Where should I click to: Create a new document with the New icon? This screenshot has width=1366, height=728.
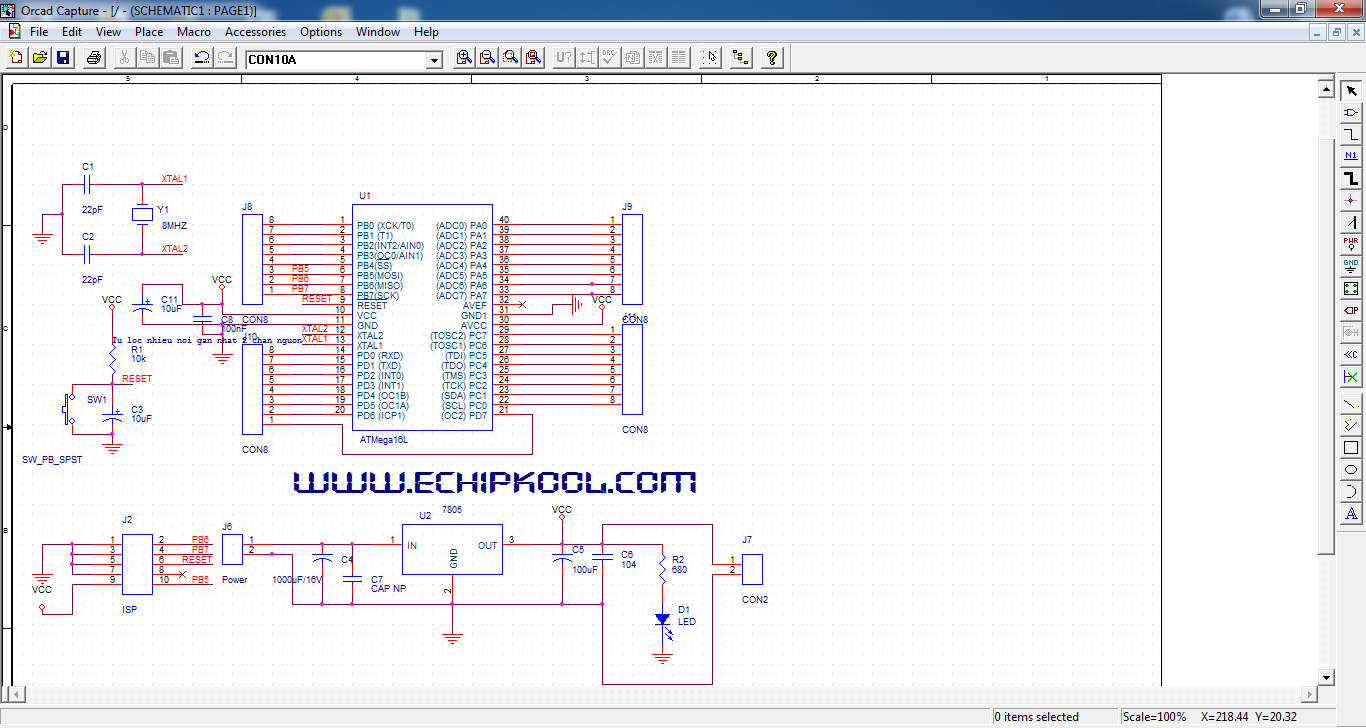point(16,58)
